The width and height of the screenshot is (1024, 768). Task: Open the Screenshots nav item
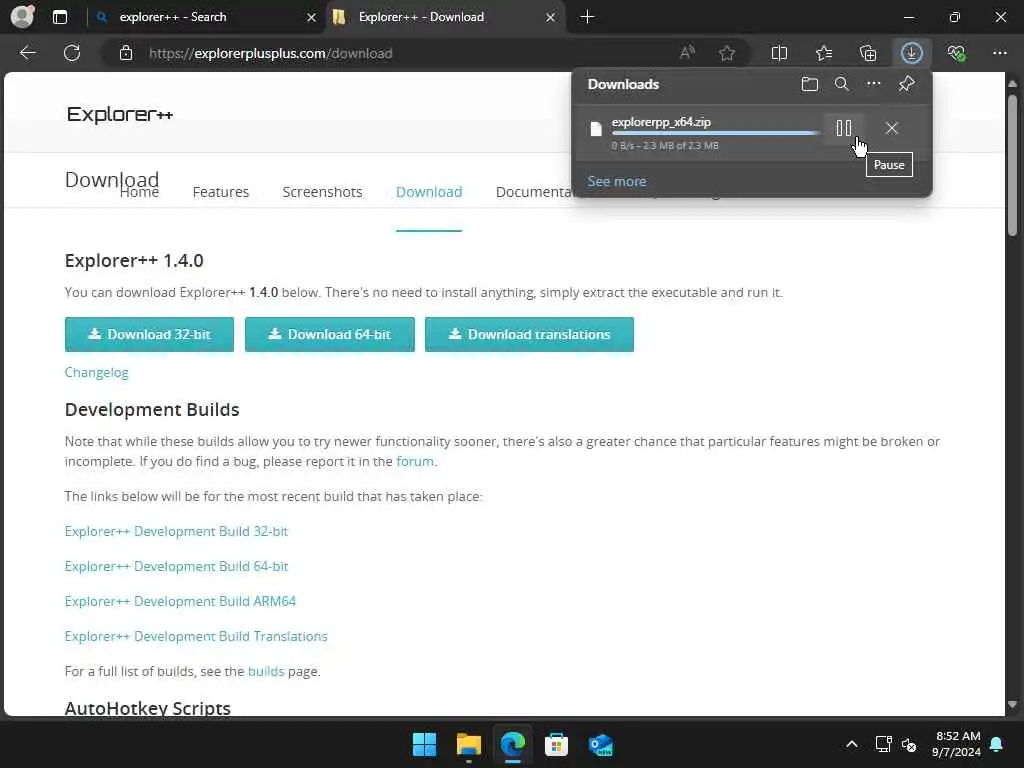click(322, 192)
